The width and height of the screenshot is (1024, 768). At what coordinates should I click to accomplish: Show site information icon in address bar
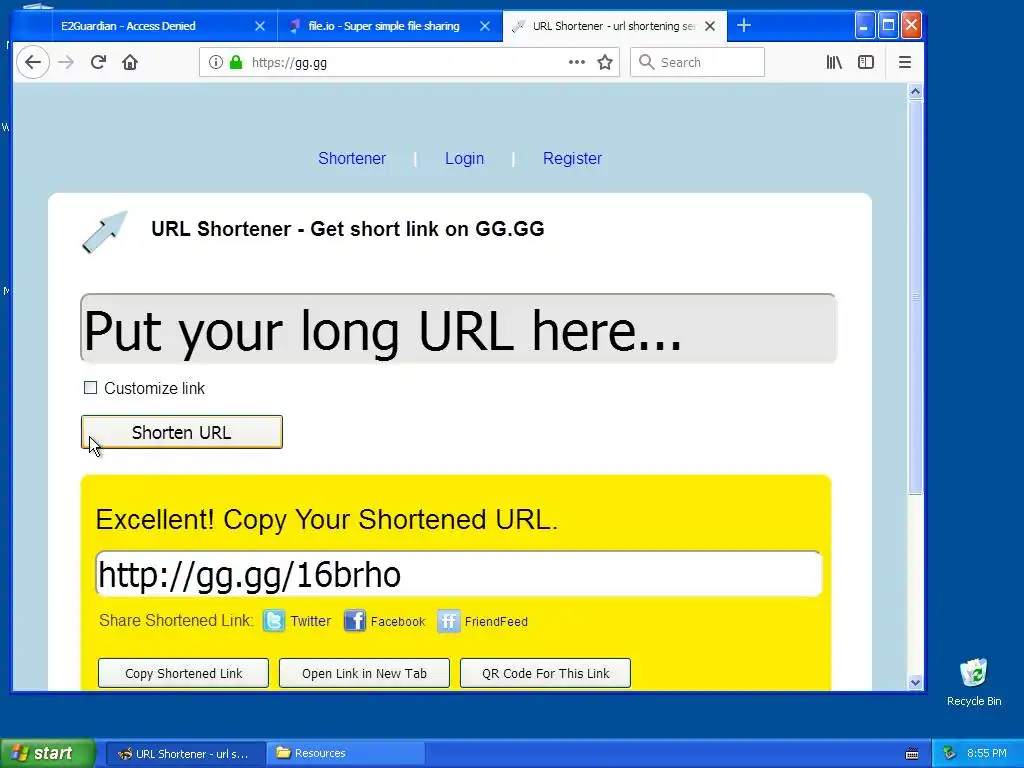tap(216, 63)
